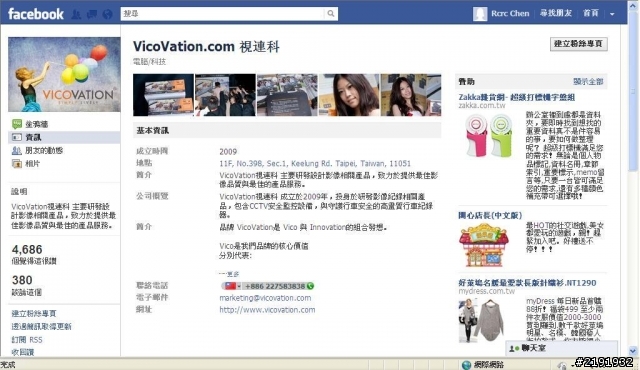Click the VicoVation.com 視連科 page title
The height and width of the screenshot is (370, 640).
click(206, 47)
